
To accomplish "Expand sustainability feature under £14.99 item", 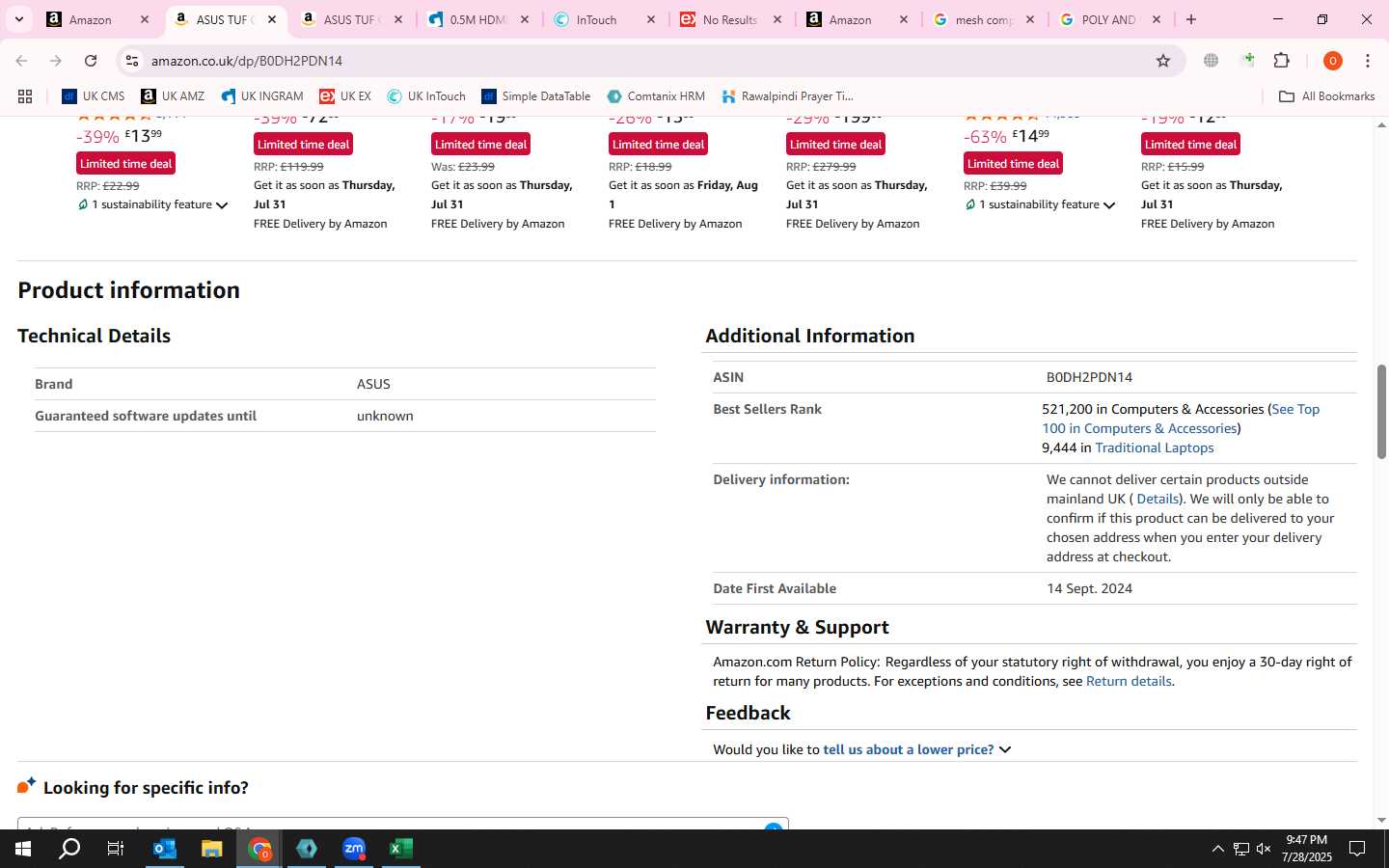I will pyautogui.click(x=1040, y=204).
